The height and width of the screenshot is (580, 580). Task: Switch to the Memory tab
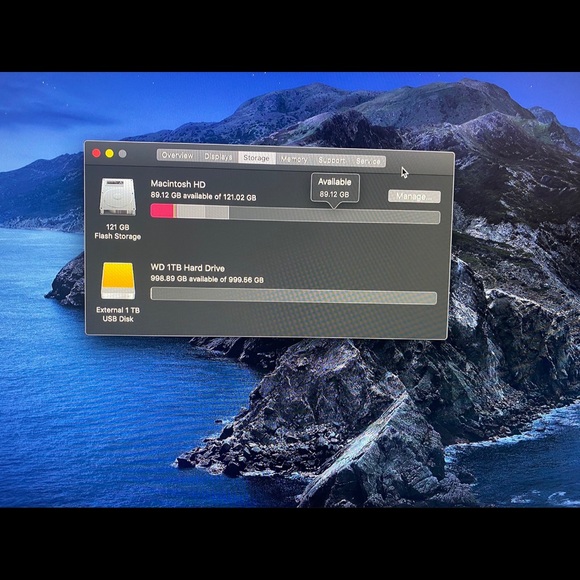[x=294, y=159]
